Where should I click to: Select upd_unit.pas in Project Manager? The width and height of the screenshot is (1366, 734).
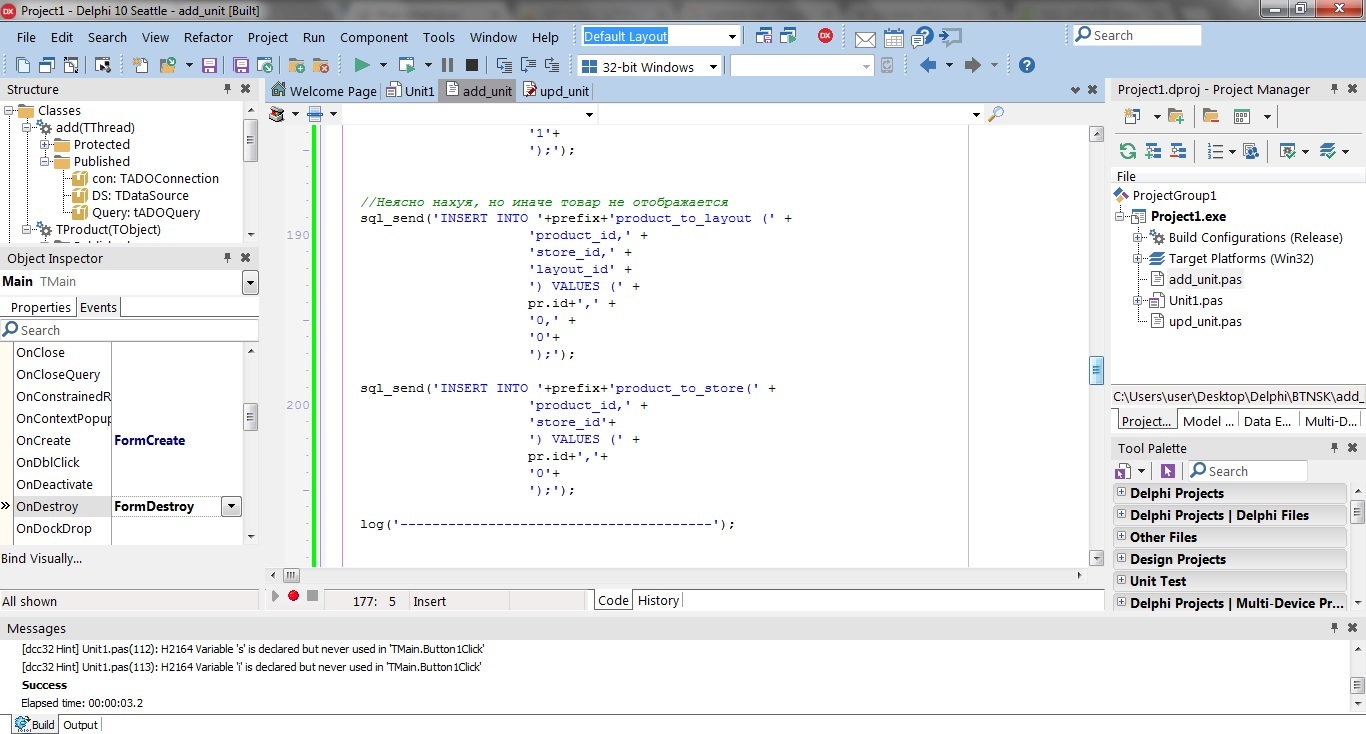coord(1205,321)
